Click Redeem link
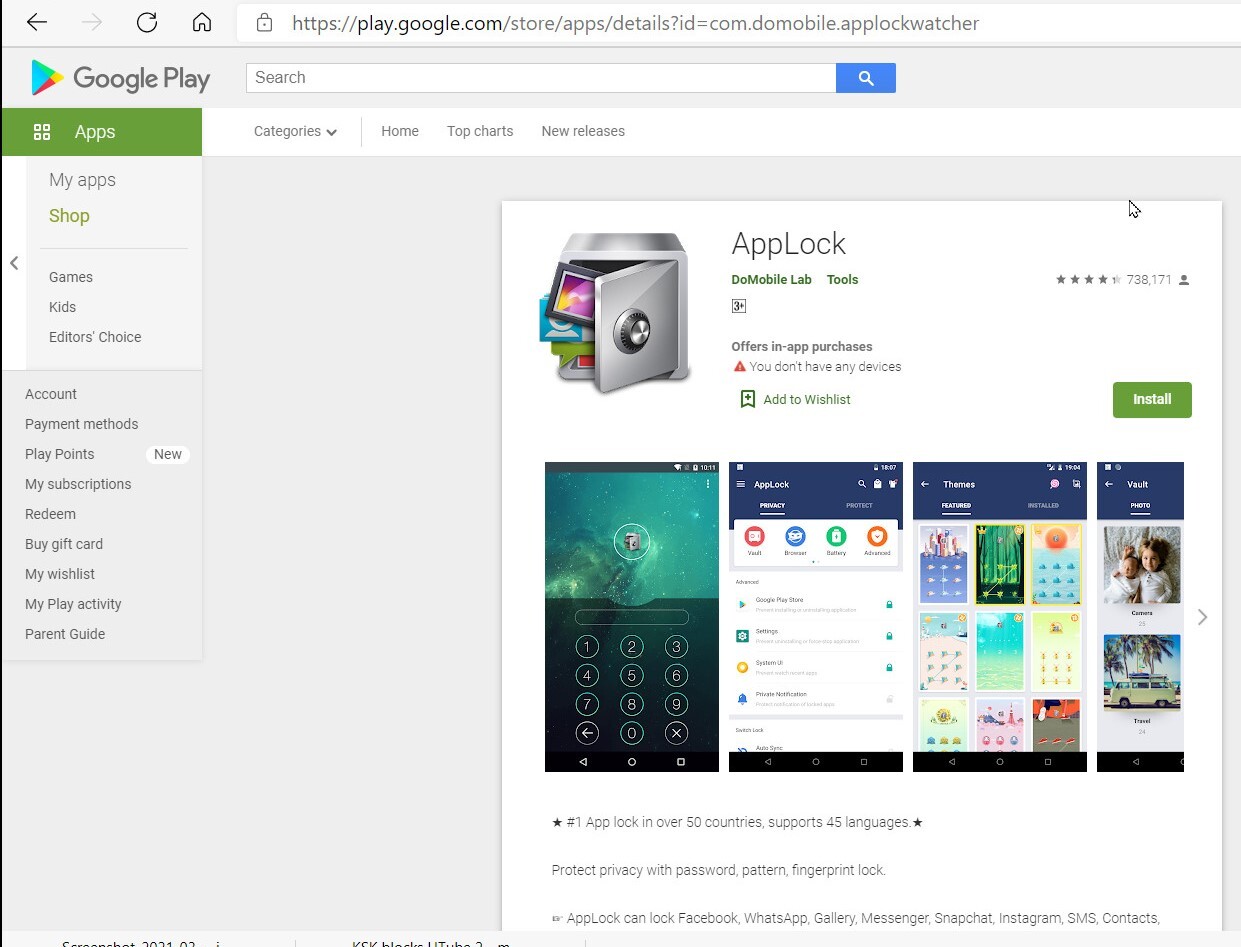The height and width of the screenshot is (947, 1241). click(50, 514)
